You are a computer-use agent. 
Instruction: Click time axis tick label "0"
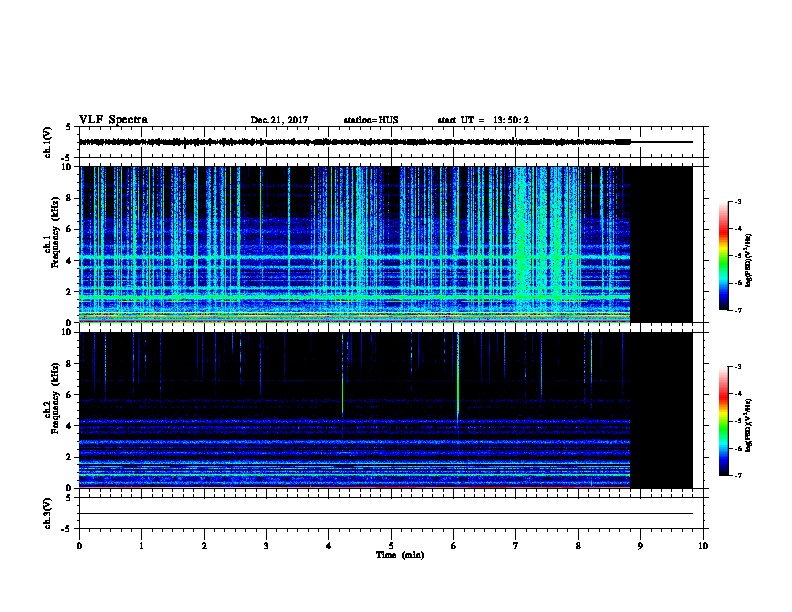[x=79, y=546]
